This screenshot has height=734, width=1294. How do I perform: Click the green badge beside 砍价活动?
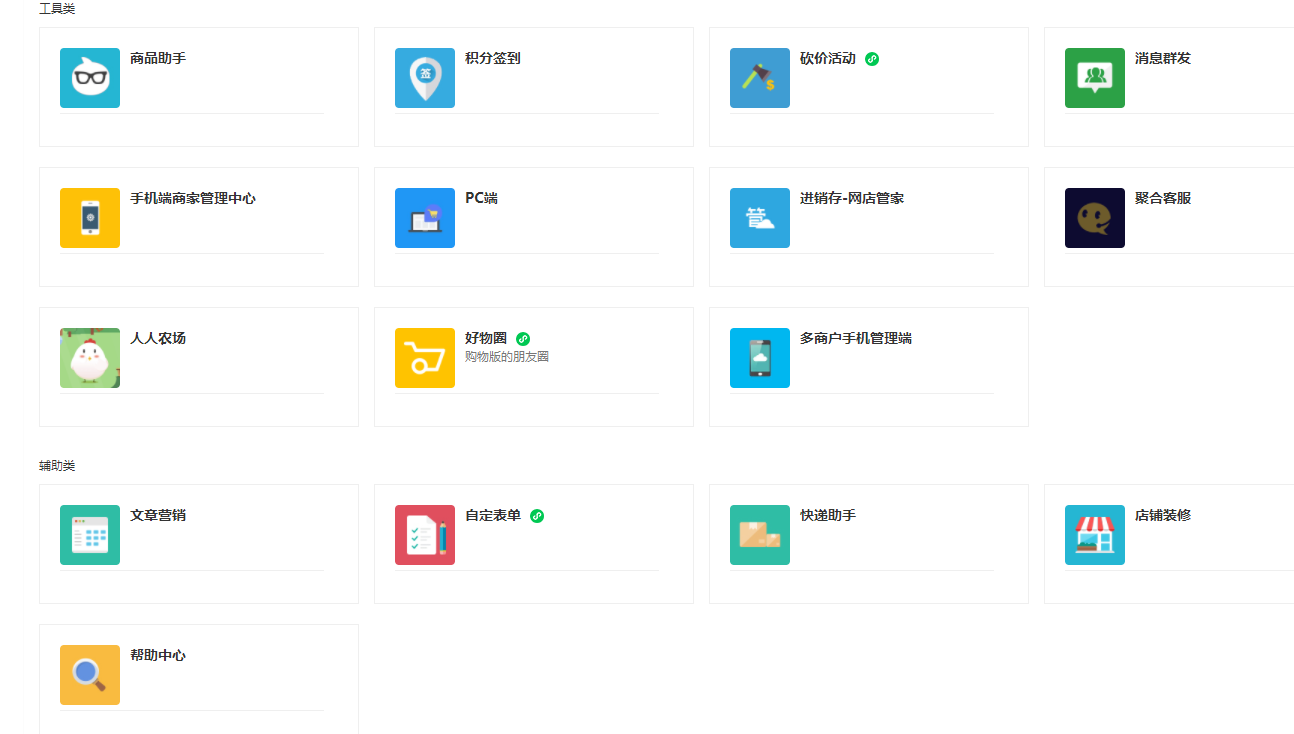(872, 59)
